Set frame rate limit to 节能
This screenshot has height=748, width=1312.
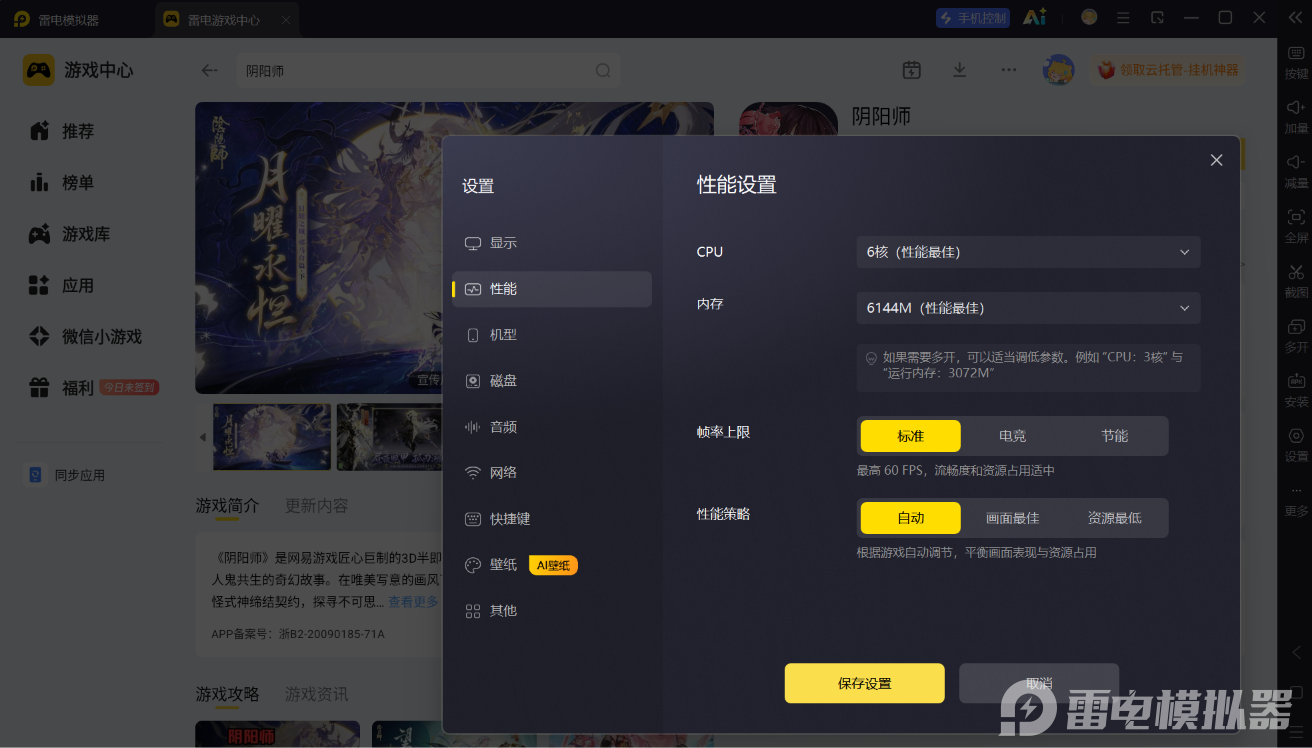click(1114, 436)
